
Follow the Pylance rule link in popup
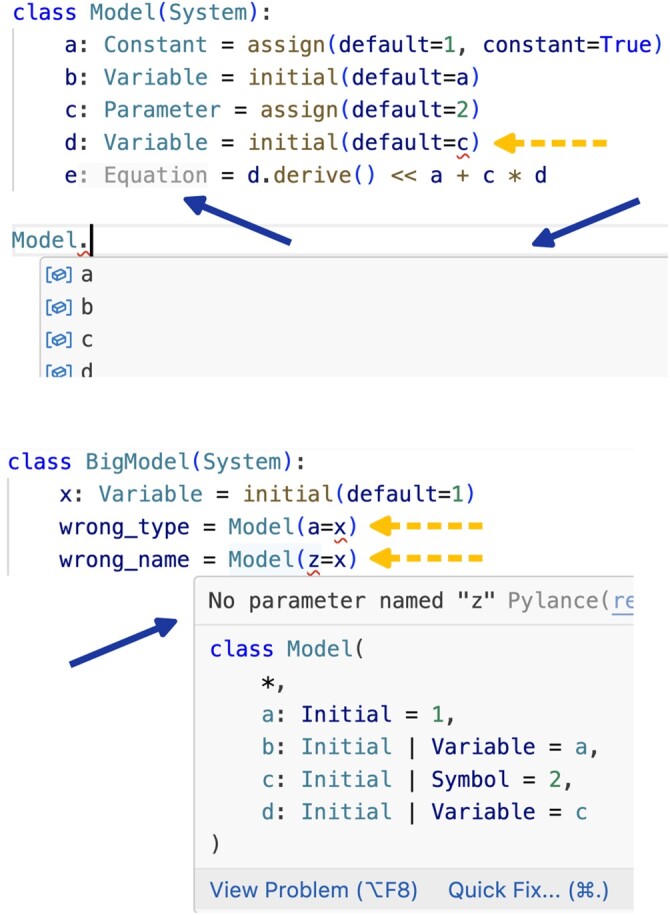(x=623, y=600)
